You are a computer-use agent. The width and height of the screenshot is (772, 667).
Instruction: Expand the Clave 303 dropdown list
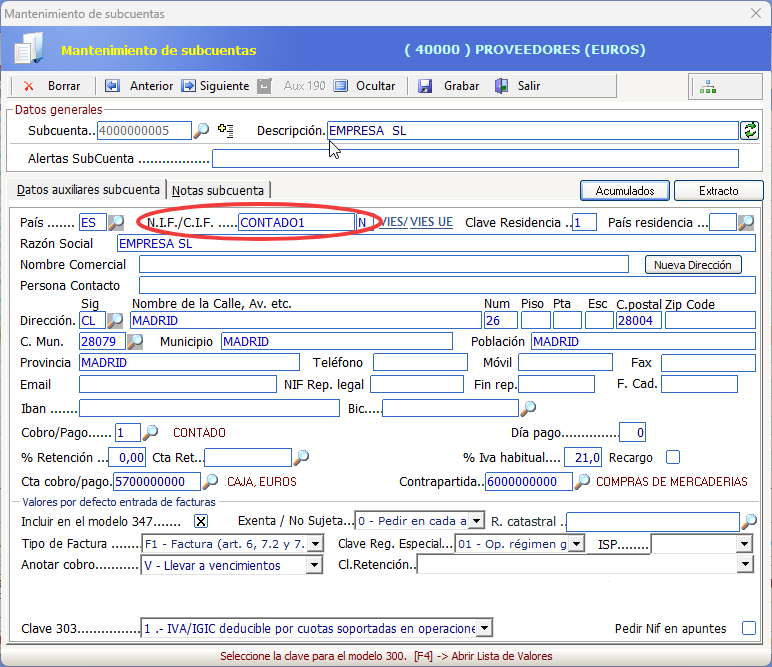click(484, 628)
